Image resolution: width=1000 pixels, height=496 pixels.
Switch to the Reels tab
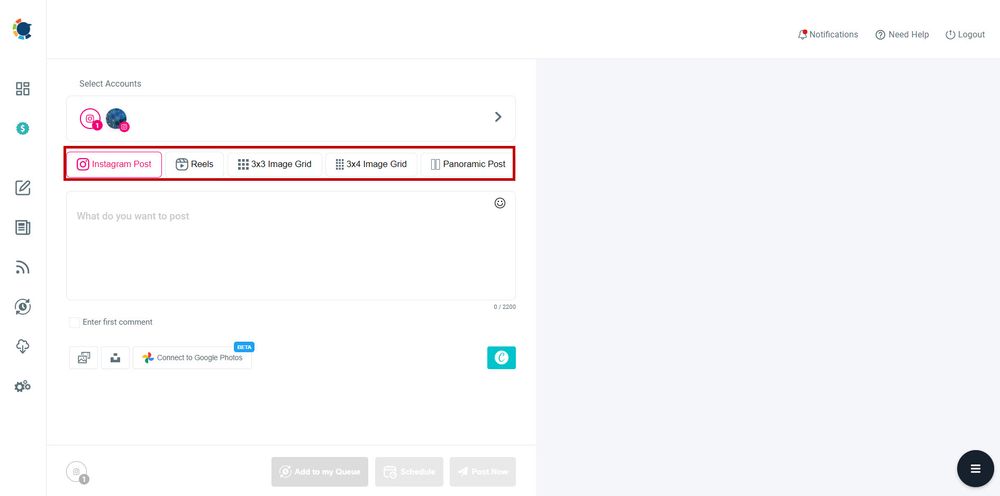point(194,164)
